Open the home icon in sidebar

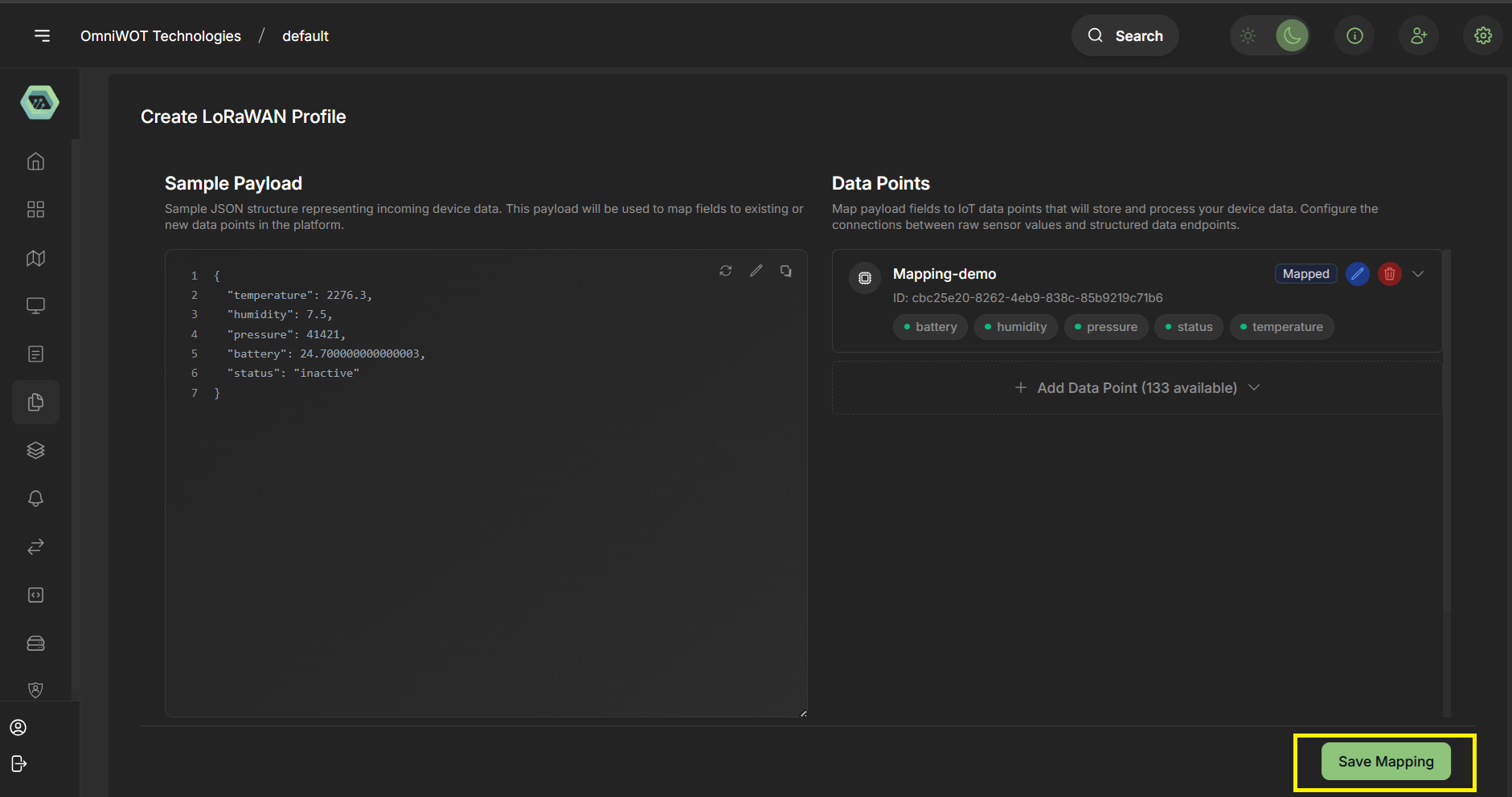click(35, 161)
